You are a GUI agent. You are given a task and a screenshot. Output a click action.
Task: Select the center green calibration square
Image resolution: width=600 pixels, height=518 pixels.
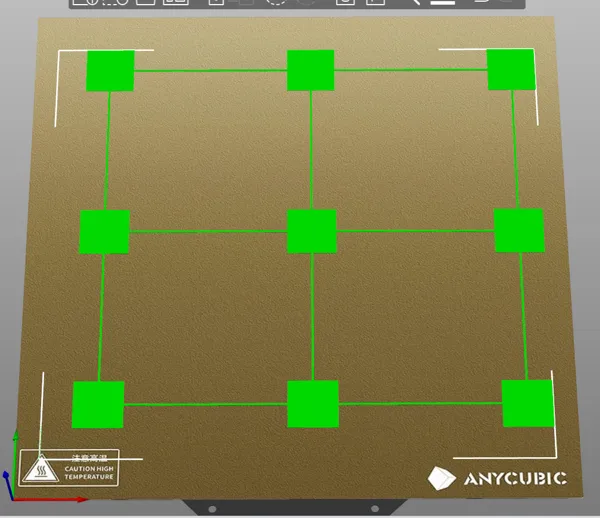coord(312,231)
